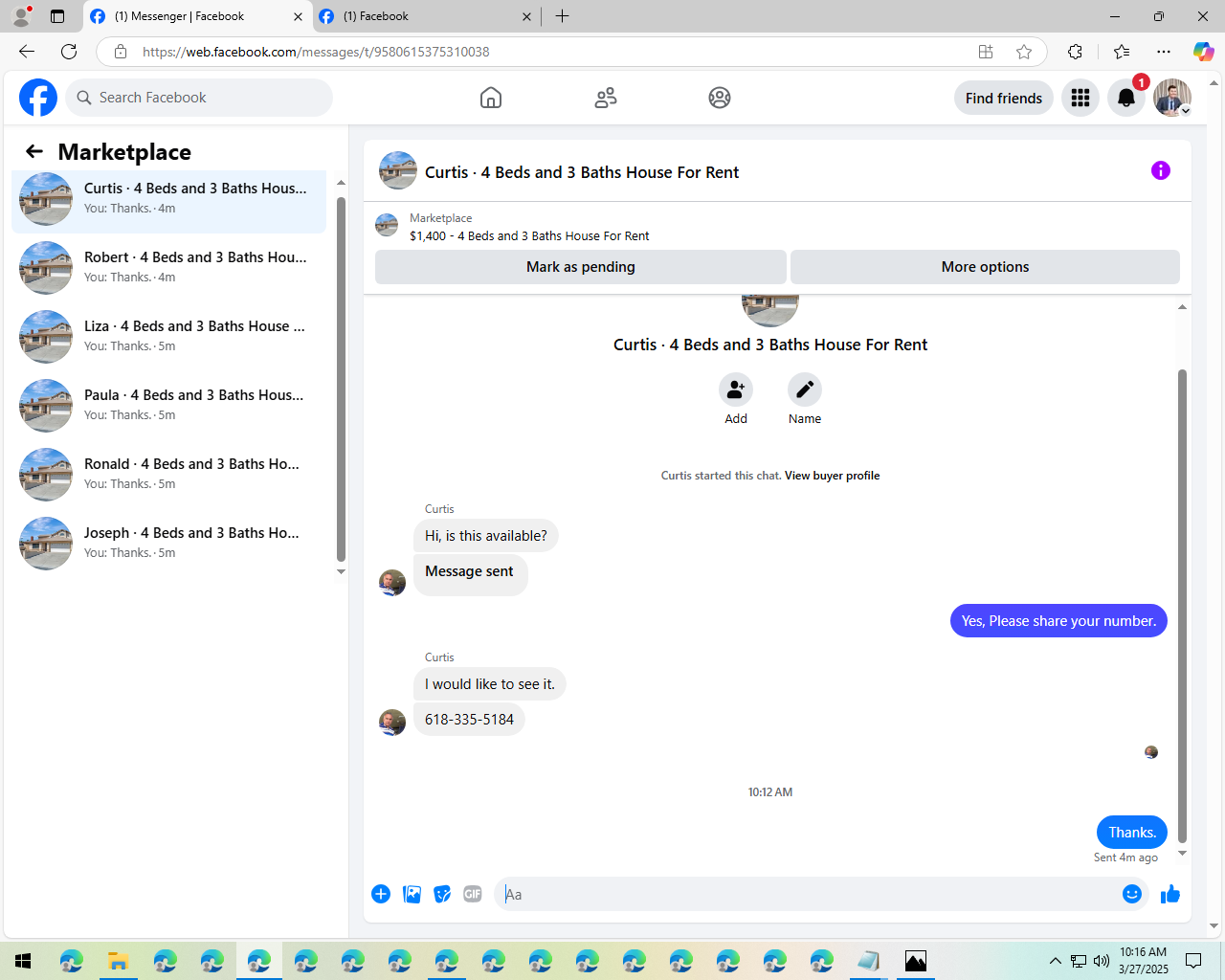Click the chat header house thumbnail
Viewport: 1225px width, 980px height.
[x=398, y=170]
